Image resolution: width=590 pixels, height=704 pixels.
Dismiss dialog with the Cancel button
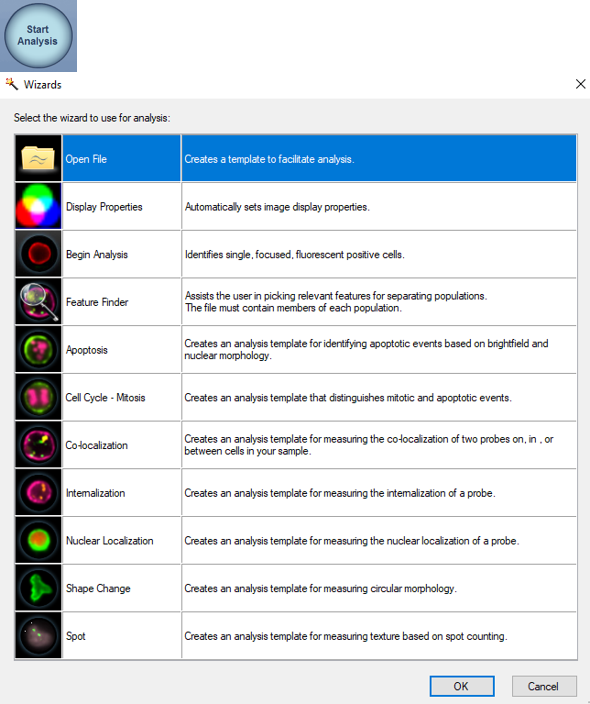(544, 686)
